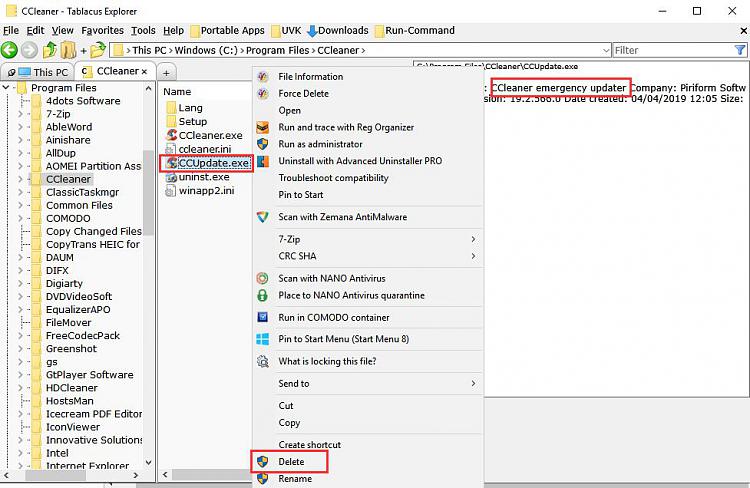Open the View menu
Viewport: 750px width, 488px height.
(63, 31)
